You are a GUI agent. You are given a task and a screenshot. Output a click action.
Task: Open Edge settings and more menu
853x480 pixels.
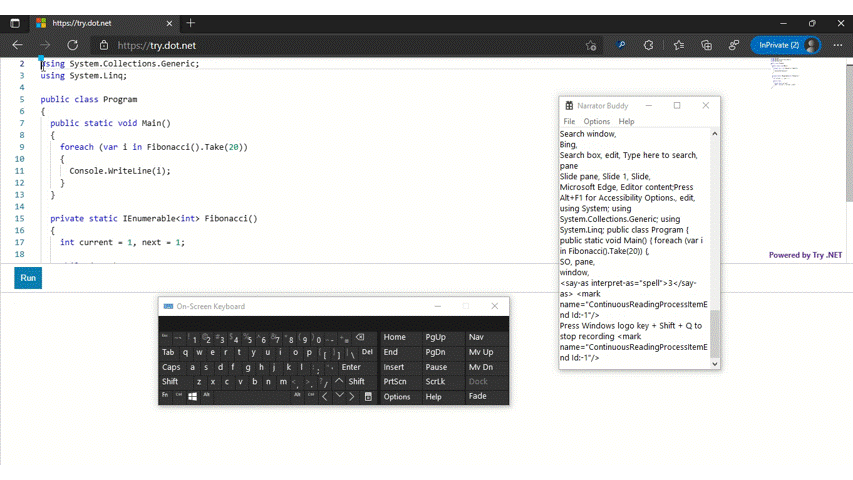(838, 45)
